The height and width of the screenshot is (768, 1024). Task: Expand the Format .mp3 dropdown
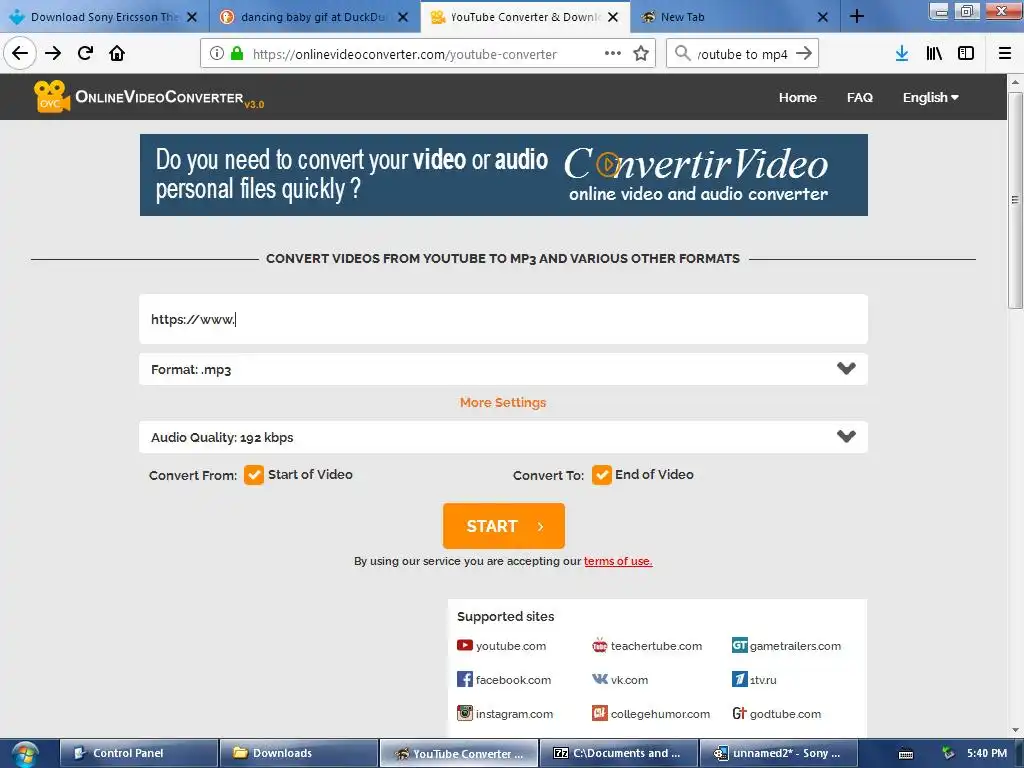504,369
